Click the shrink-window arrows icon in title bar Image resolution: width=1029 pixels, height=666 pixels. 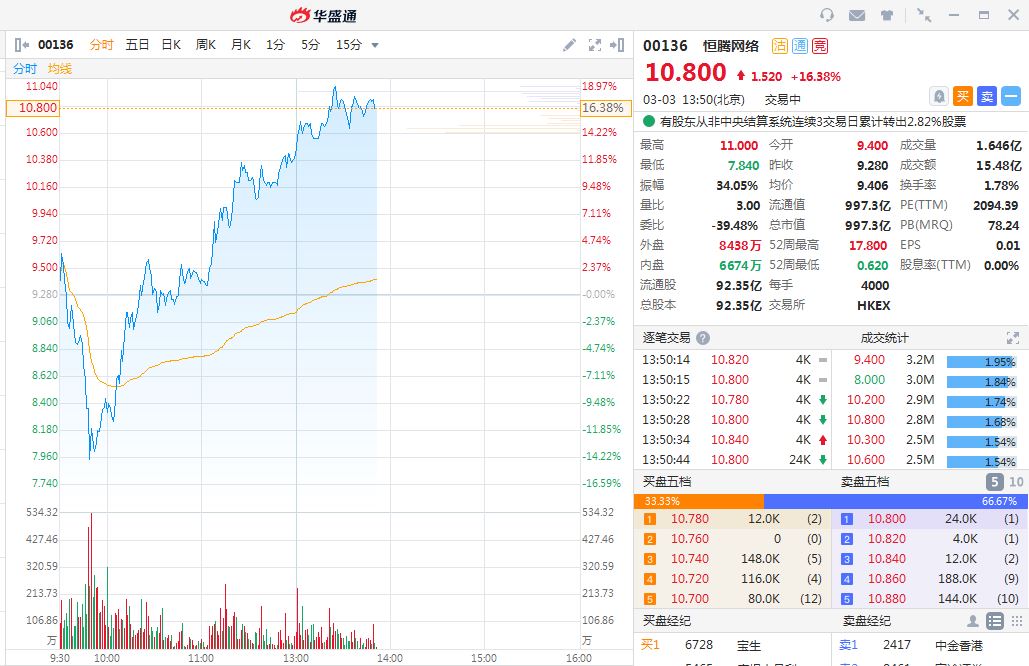[924, 15]
